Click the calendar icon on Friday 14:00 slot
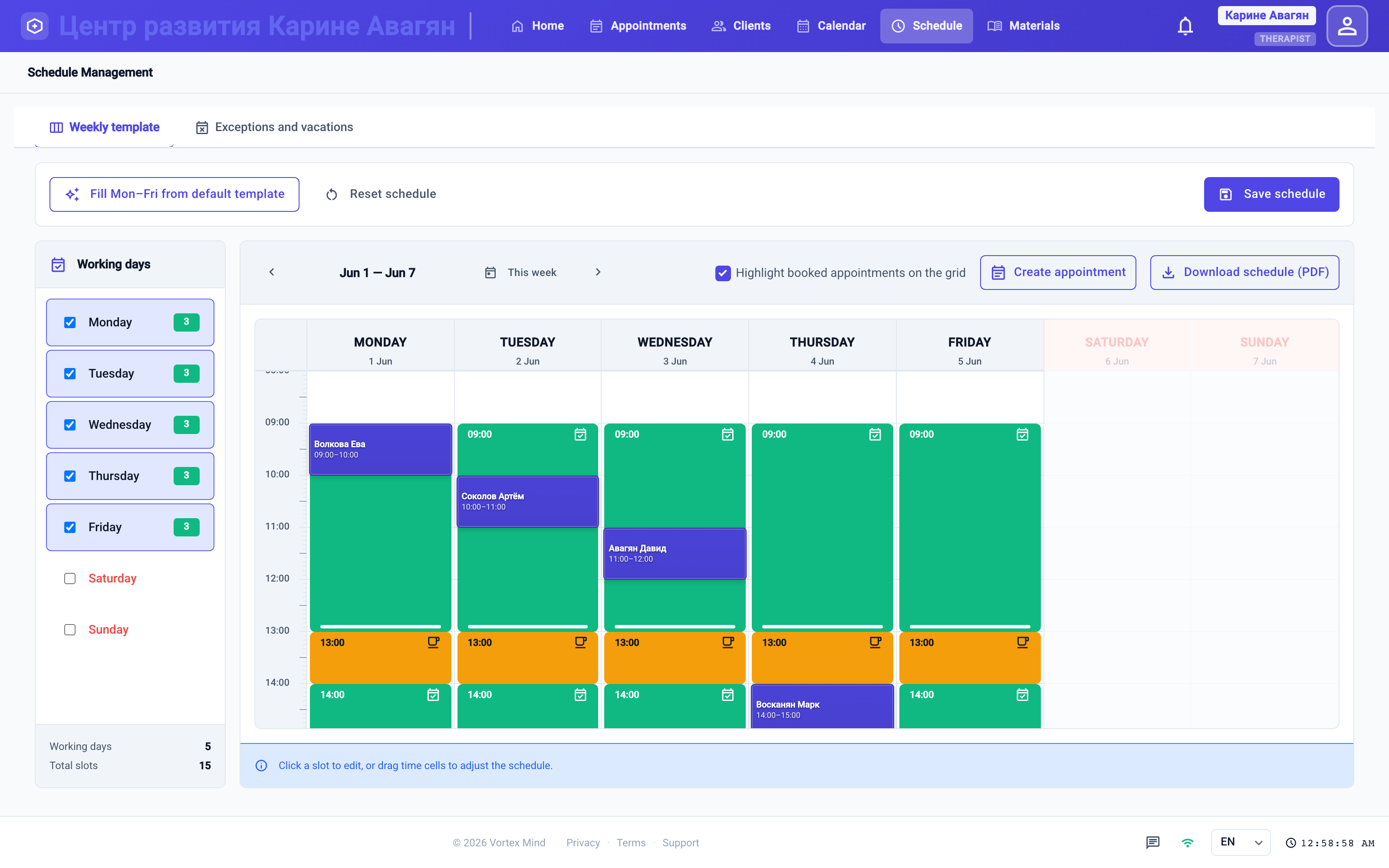 (x=1022, y=695)
